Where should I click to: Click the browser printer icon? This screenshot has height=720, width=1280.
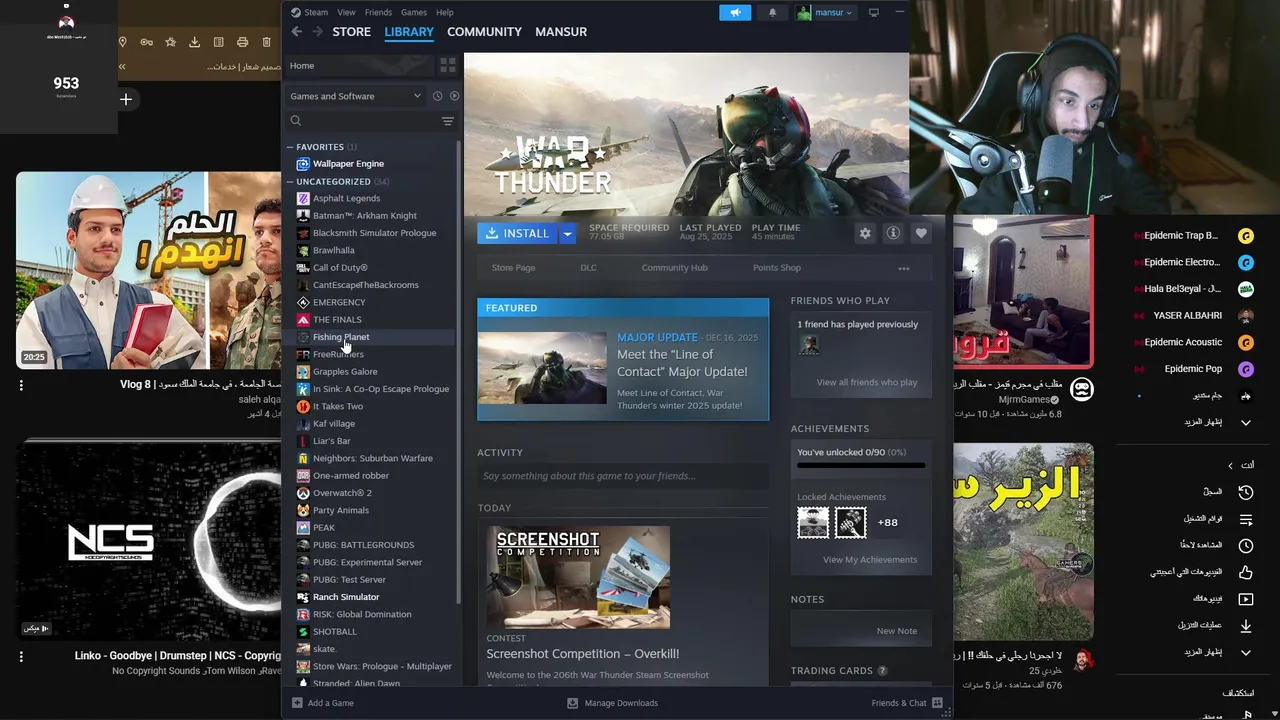point(242,42)
